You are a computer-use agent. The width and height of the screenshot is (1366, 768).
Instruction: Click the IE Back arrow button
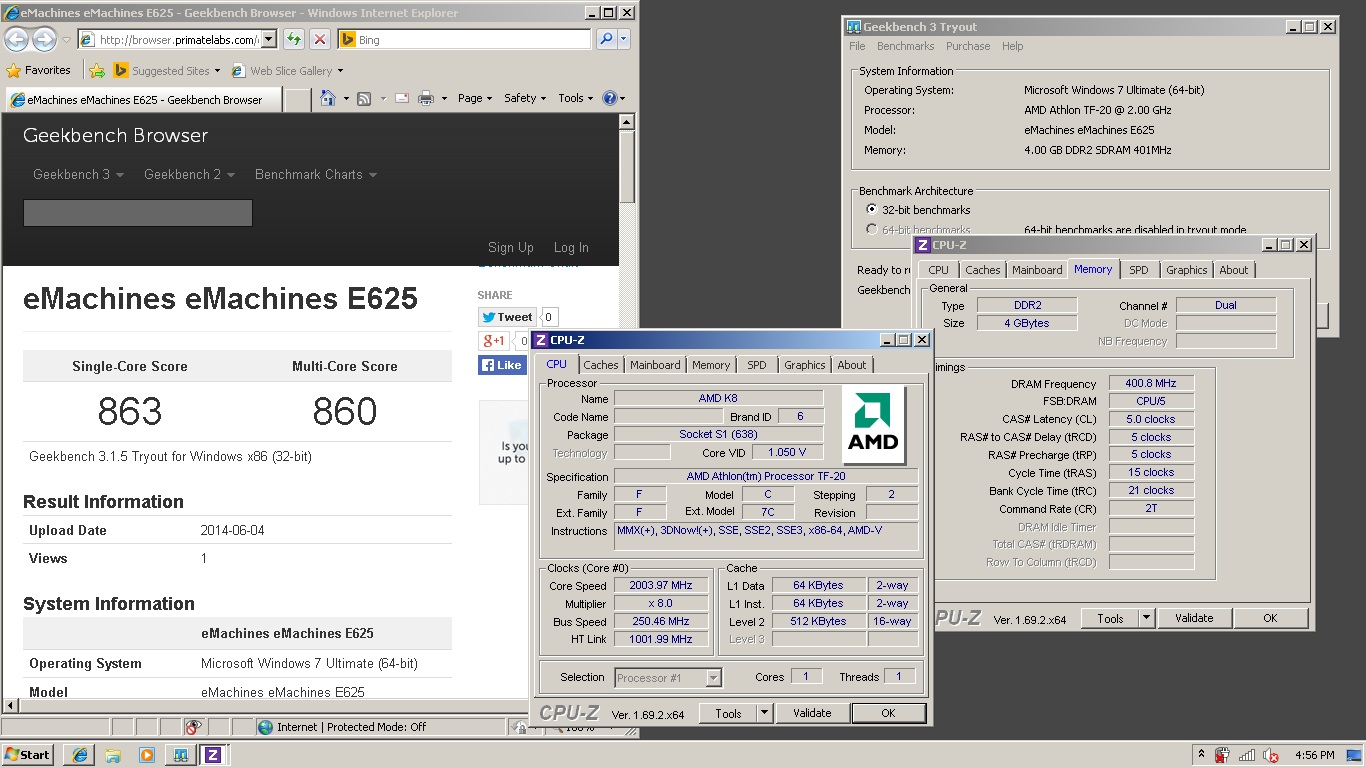pyautogui.click(x=17, y=39)
